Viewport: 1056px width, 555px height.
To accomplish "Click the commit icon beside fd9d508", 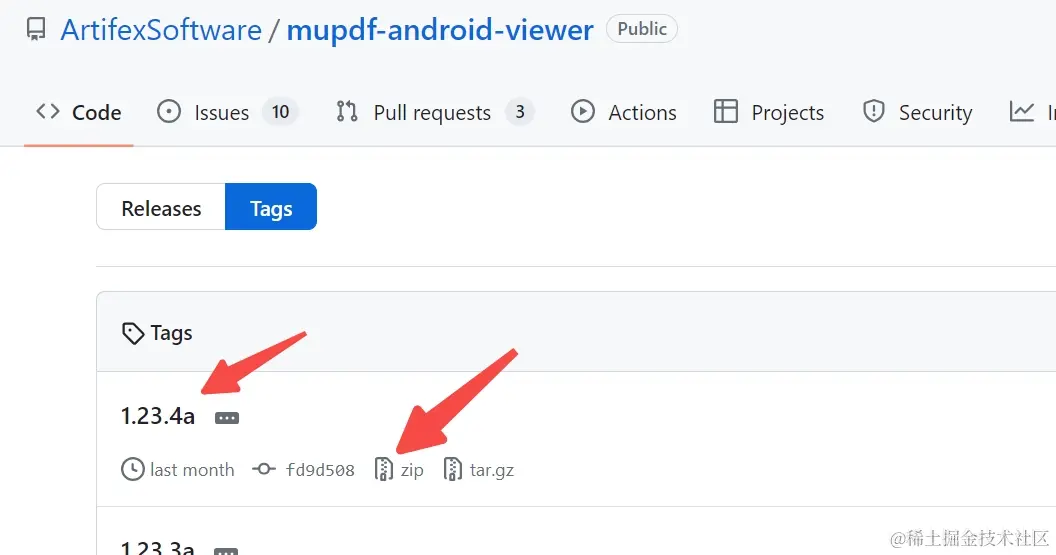I will click(264, 469).
